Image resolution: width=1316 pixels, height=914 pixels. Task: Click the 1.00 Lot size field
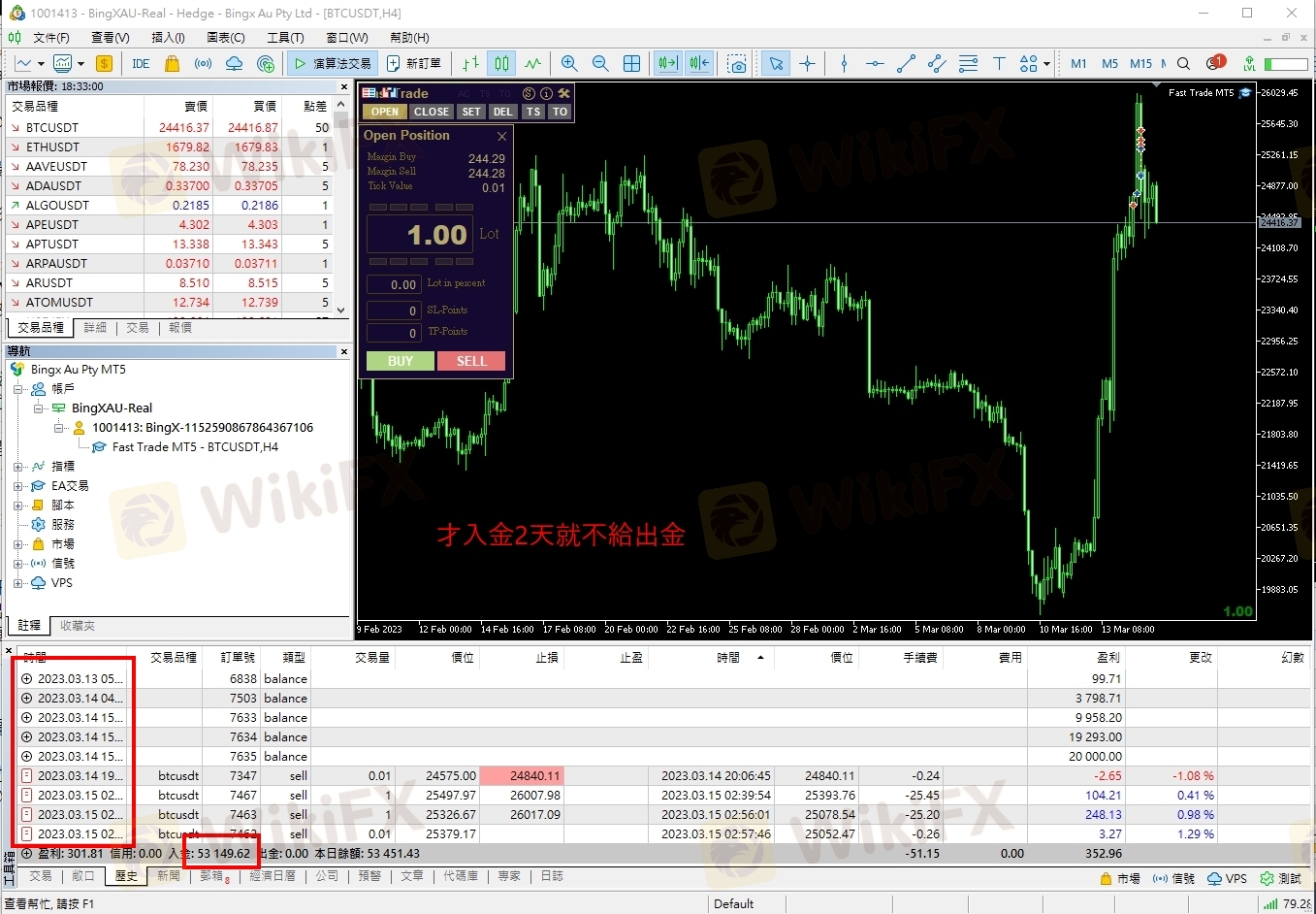pos(420,235)
